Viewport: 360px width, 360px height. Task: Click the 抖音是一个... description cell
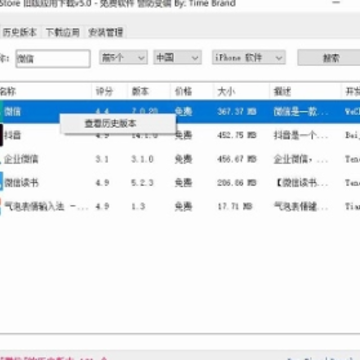(x=301, y=135)
